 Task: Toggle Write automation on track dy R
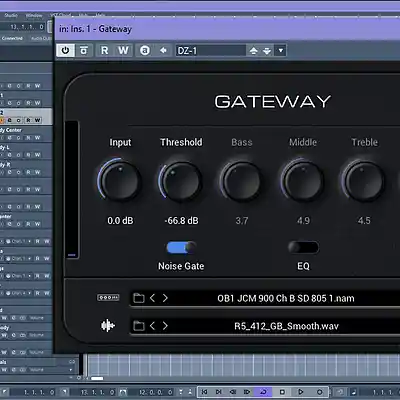tap(38, 172)
